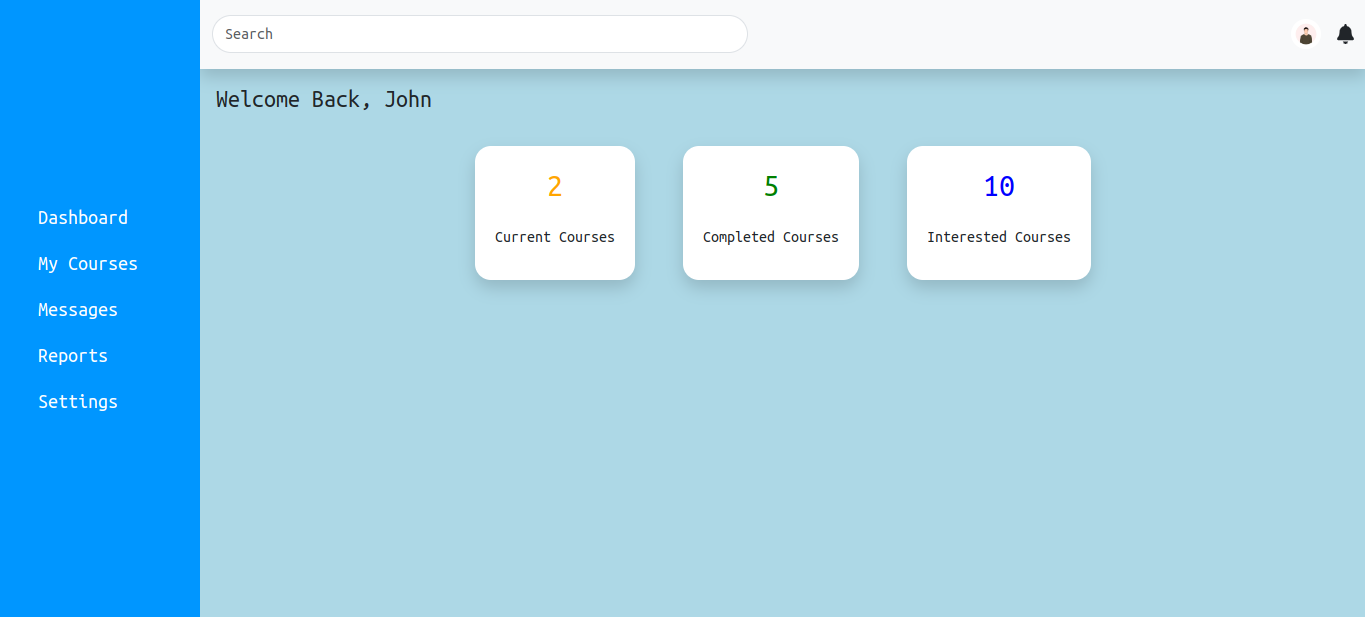
Task: Go to Messages
Action: coord(78,309)
